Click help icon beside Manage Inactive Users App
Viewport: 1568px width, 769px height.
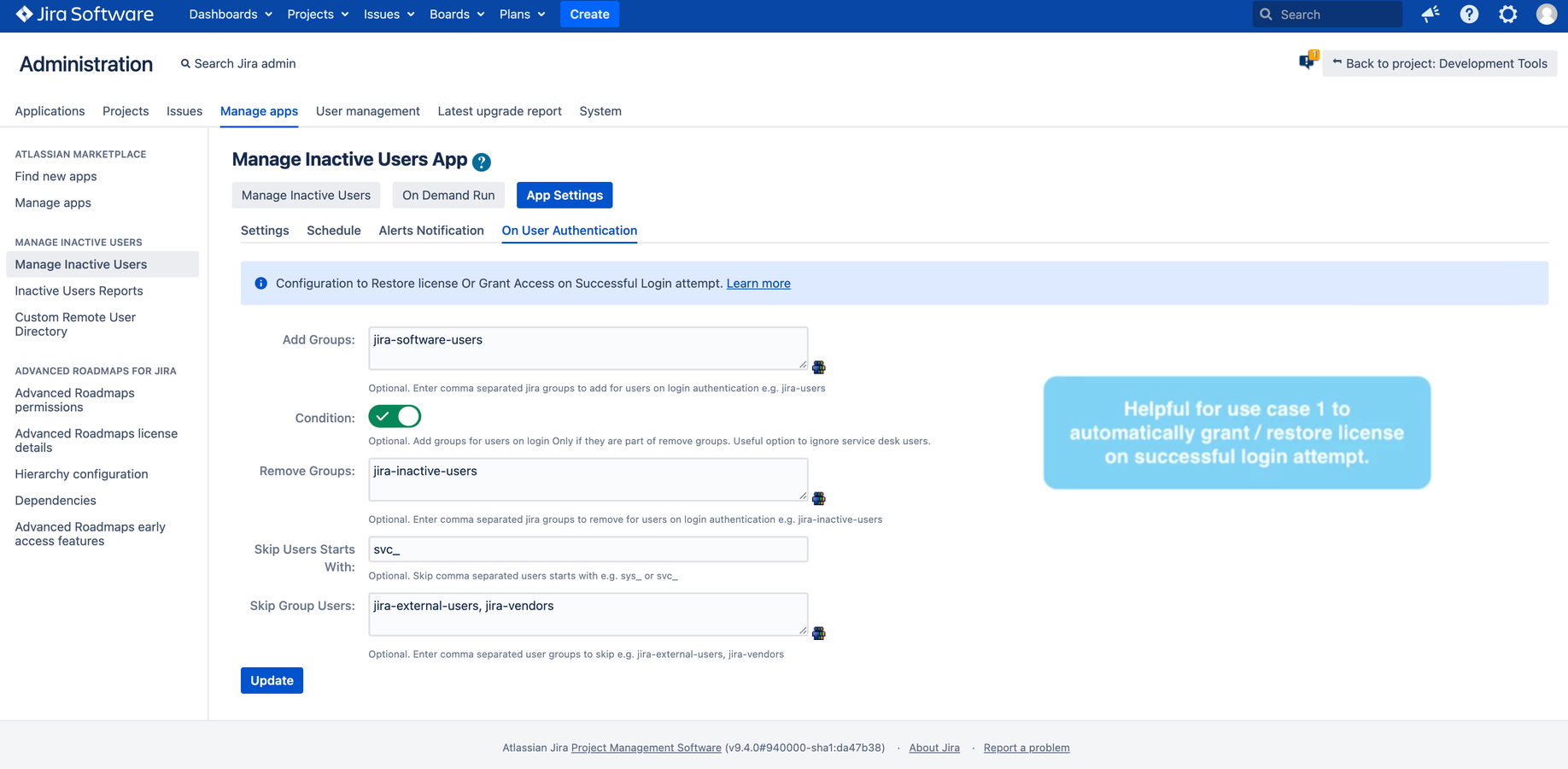[482, 161]
